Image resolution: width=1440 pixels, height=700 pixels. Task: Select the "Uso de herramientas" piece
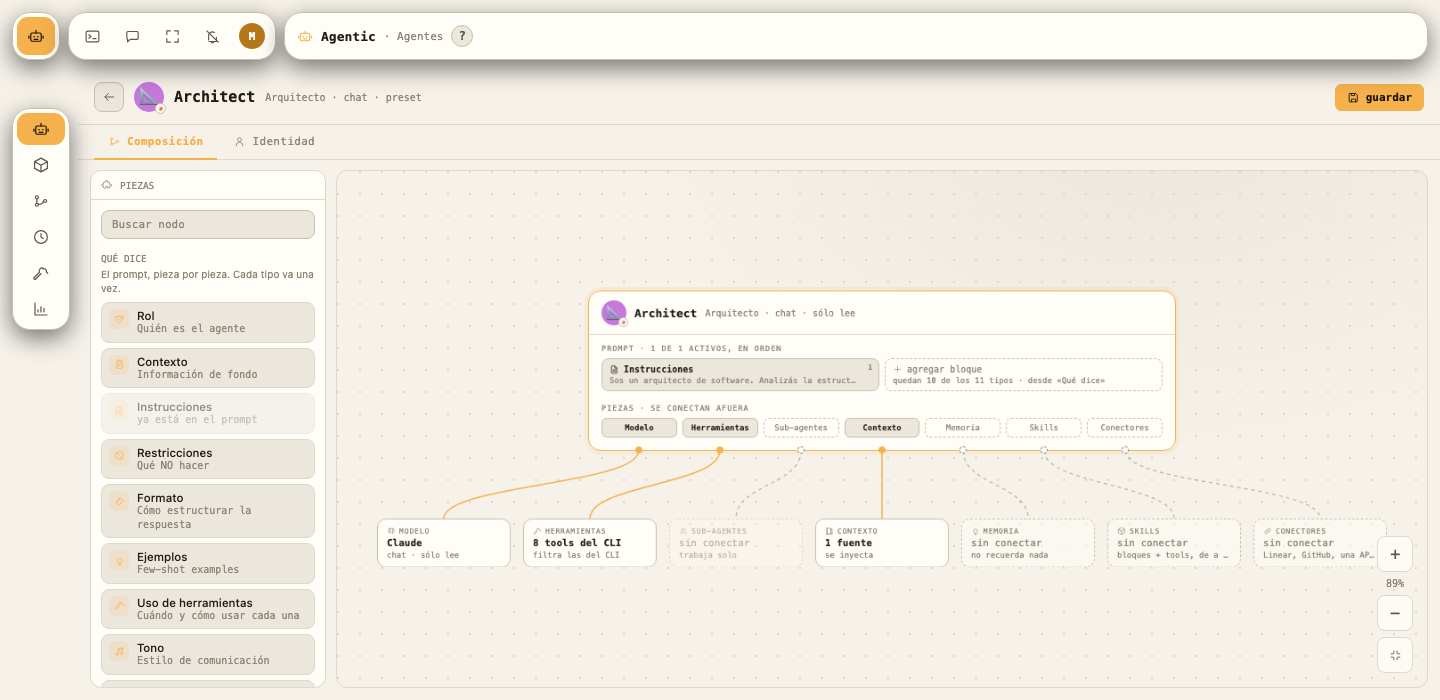208,609
